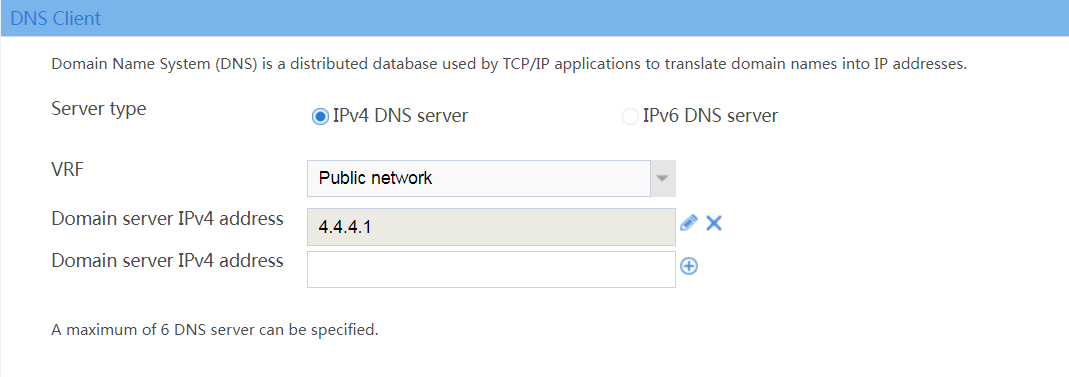Click the Domain Name System description text
Screen dimensions: 1069x377
[509, 65]
